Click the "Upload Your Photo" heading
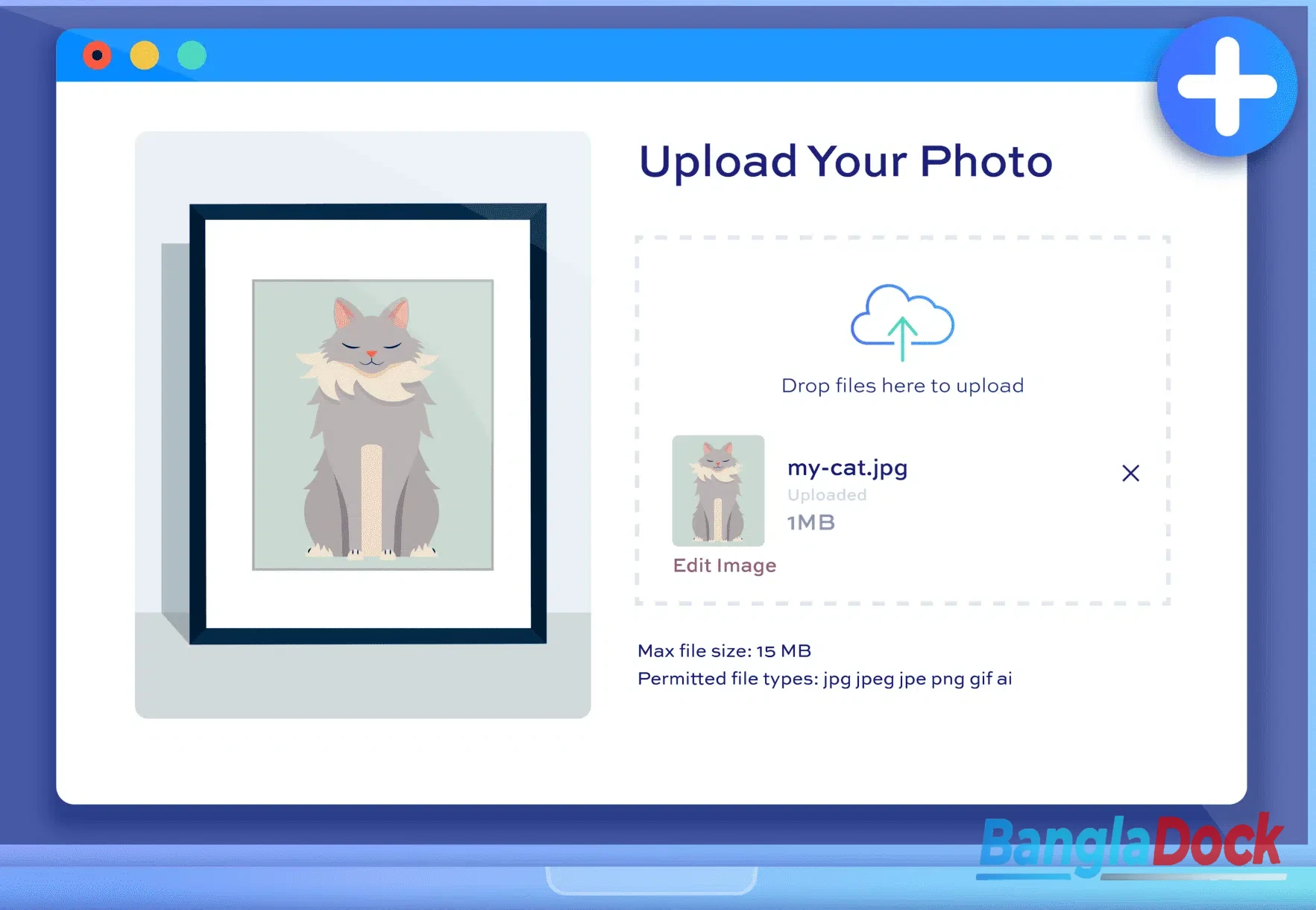This screenshot has width=1316, height=910. (846, 161)
